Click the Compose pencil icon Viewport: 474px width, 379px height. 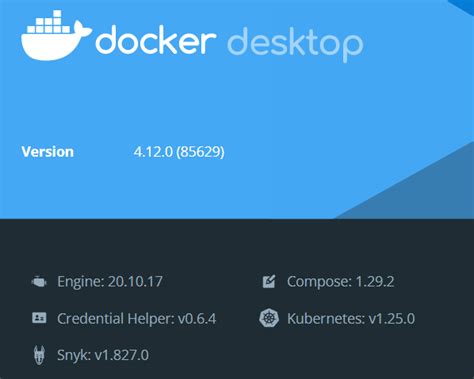269,282
